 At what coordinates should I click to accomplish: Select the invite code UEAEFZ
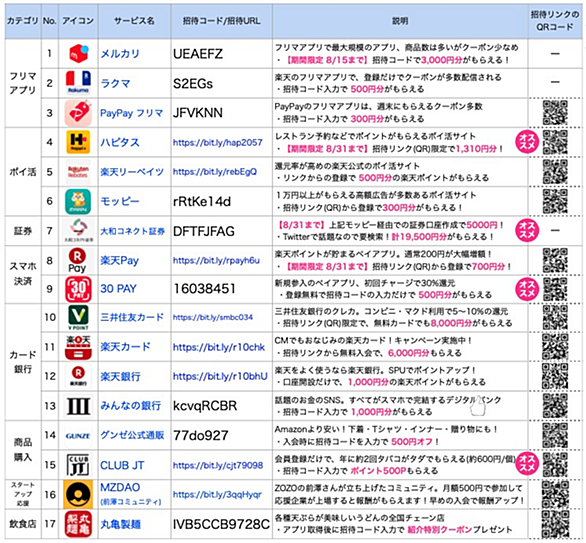pos(198,54)
